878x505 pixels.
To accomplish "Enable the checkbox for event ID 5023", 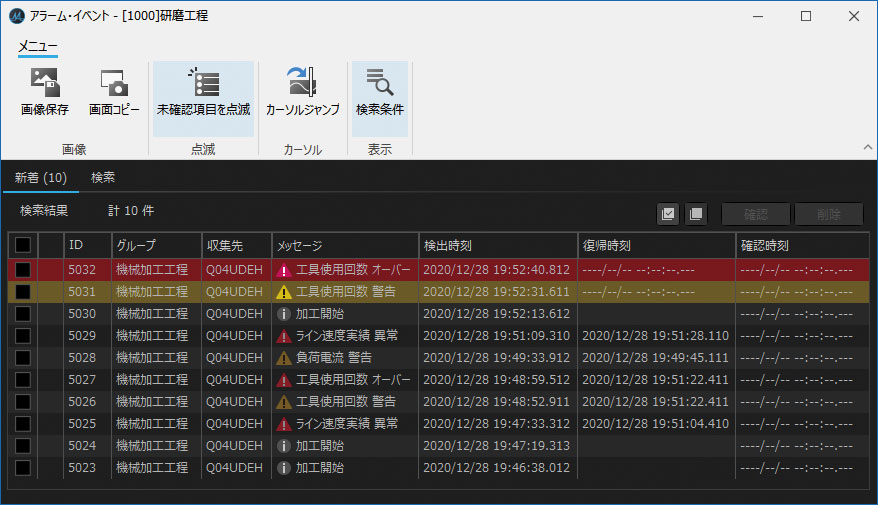I will coord(22,467).
